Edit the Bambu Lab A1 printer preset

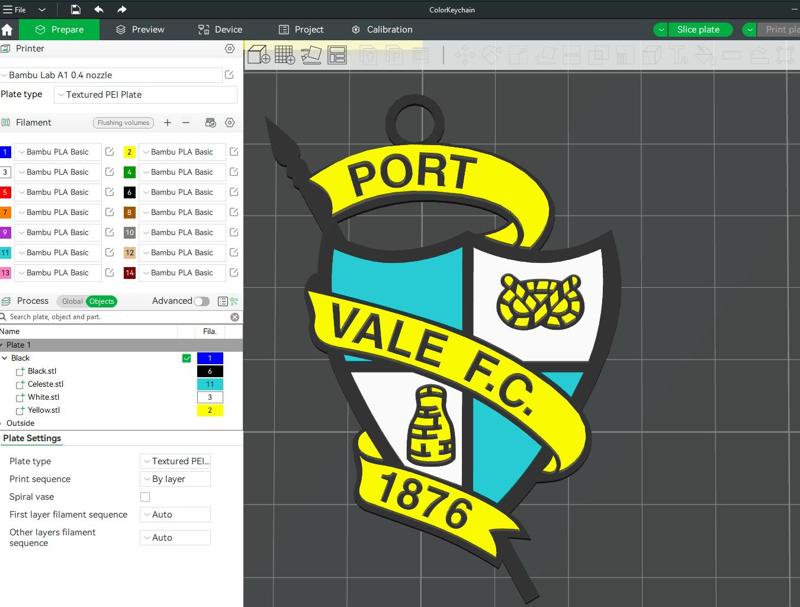[x=229, y=75]
